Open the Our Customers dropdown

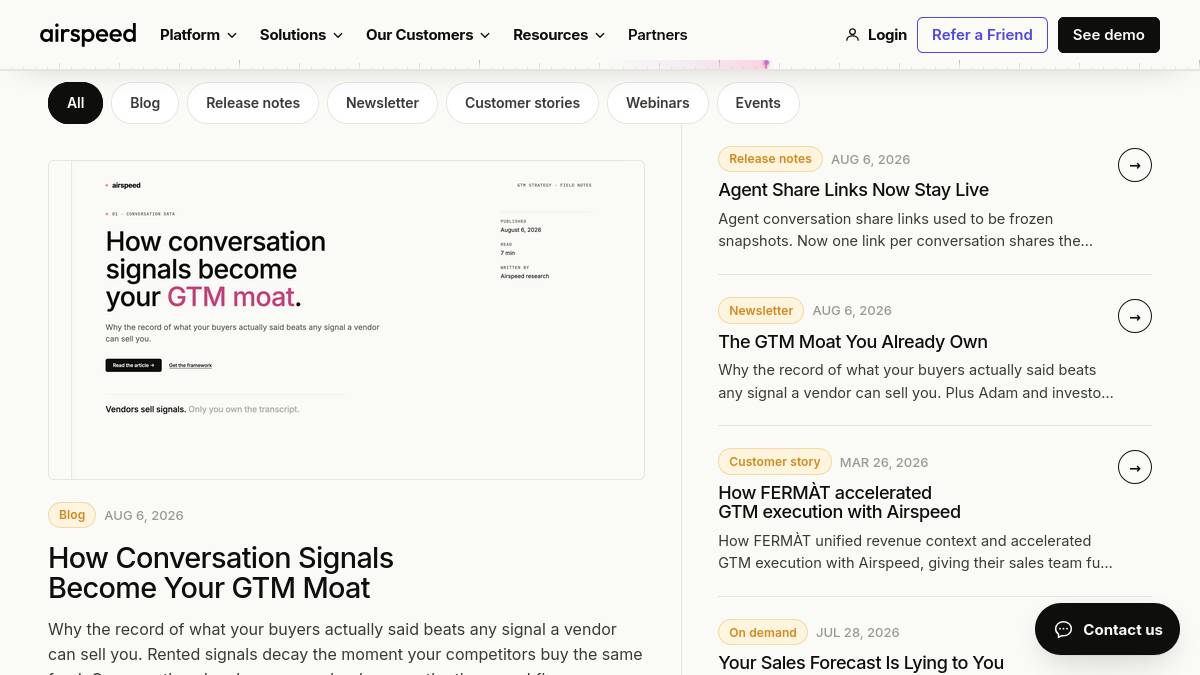pyautogui.click(x=428, y=35)
